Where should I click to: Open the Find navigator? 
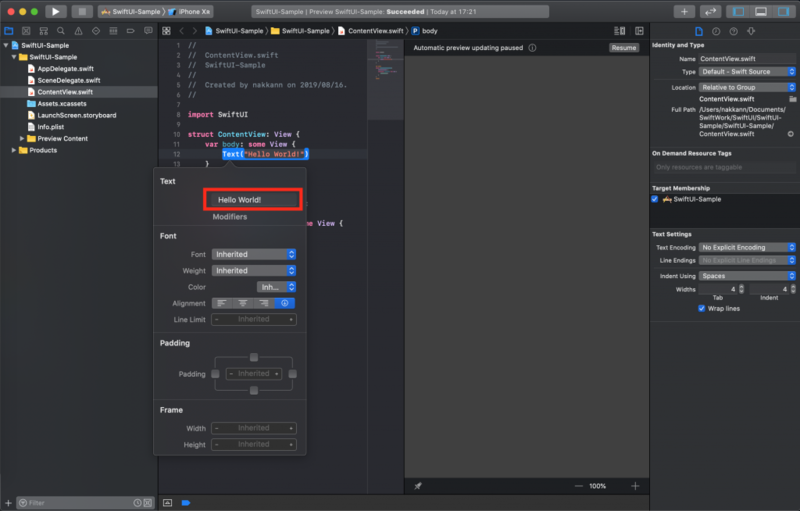pos(61,31)
